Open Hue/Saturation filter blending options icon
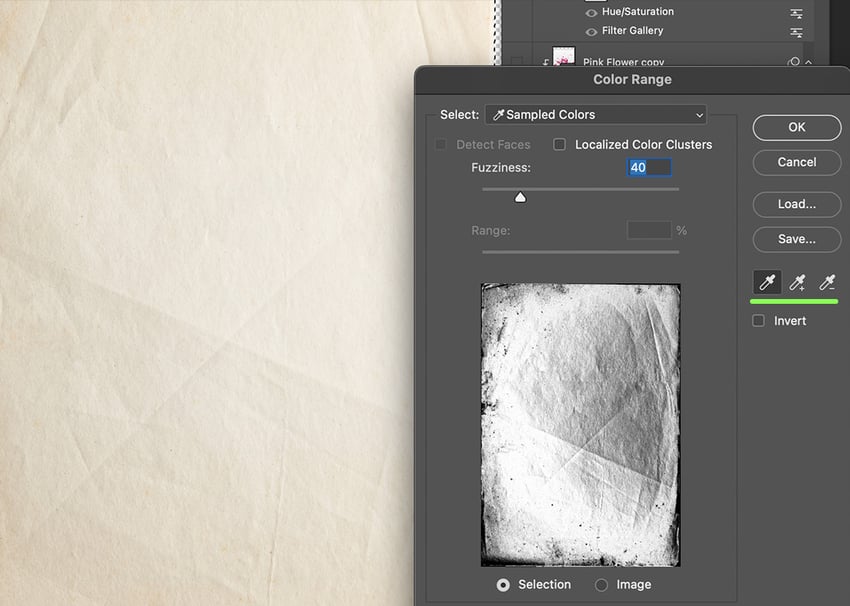This screenshot has height=606, width=850. 796,13
